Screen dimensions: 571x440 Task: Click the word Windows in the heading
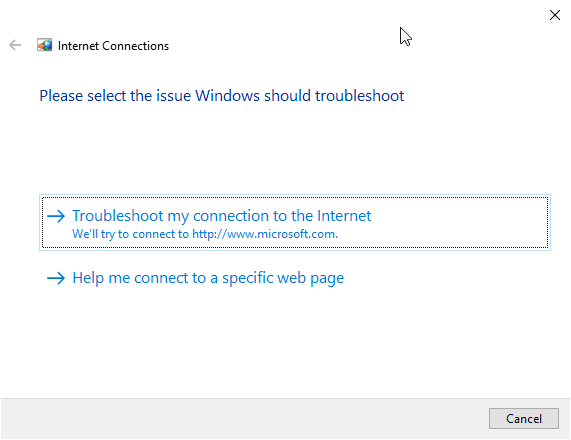click(227, 96)
